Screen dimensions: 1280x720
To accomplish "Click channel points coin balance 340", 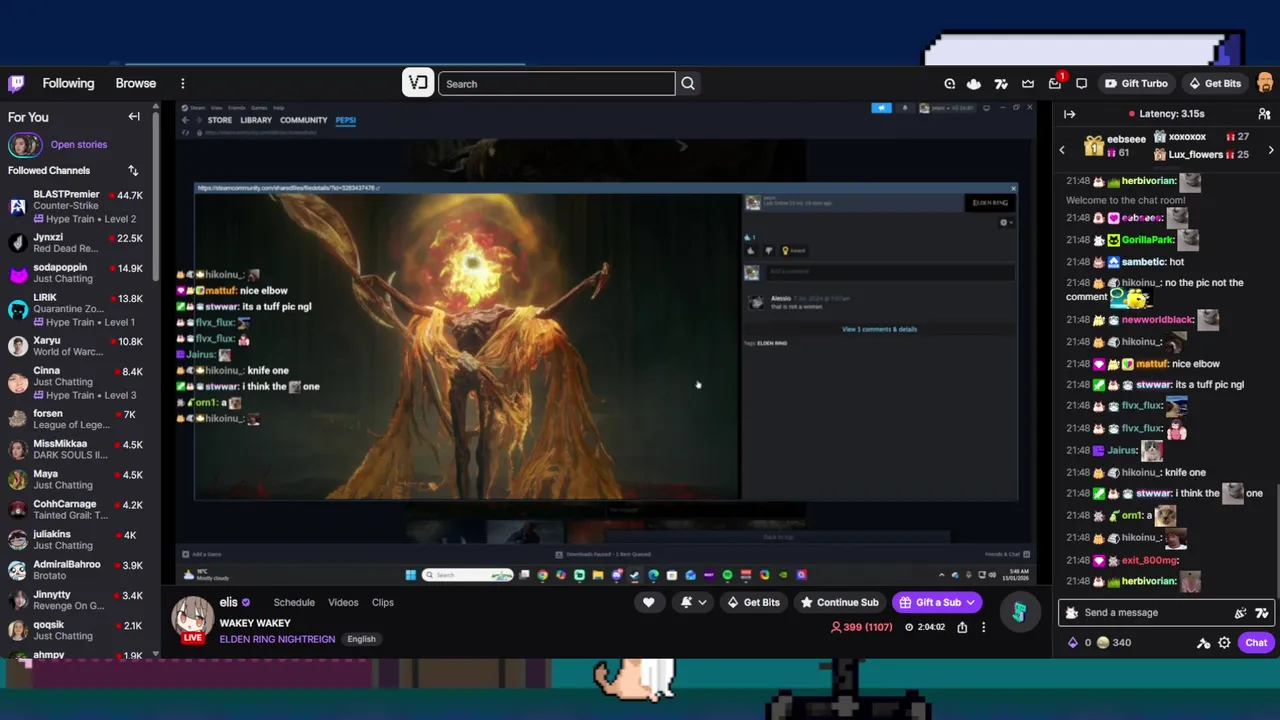I will pyautogui.click(x=1113, y=643).
